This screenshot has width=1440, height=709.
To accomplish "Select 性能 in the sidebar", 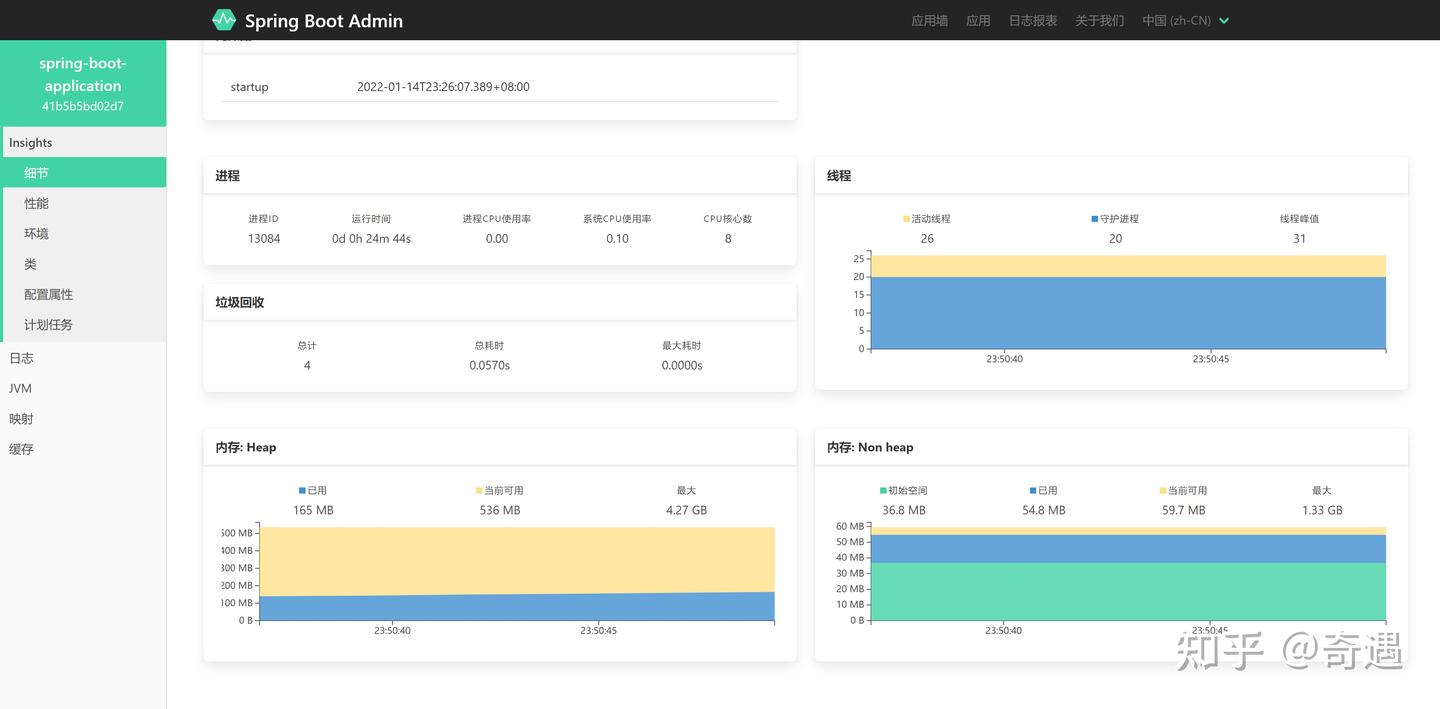I will click(36, 203).
